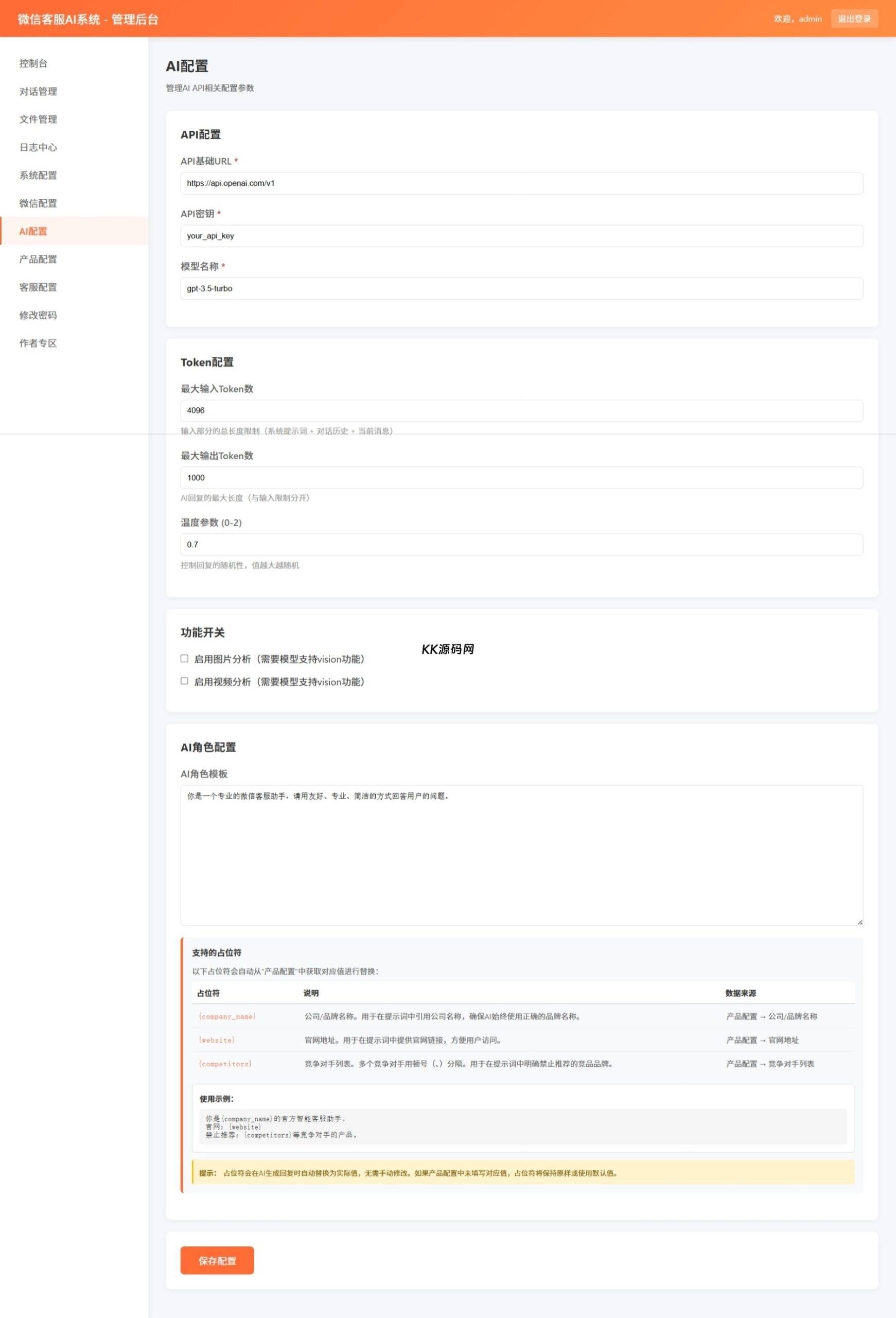Go to 客服配置 section
The width and height of the screenshot is (896, 1318).
(x=38, y=287)
